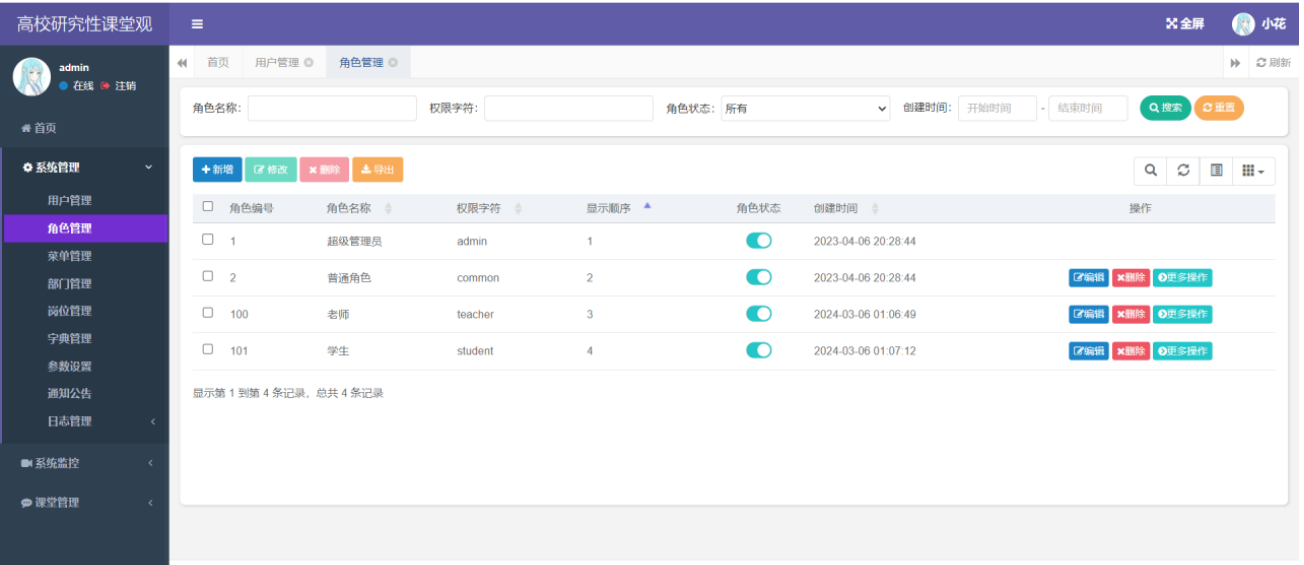Sort by the 角色名称 column
1304x565 pixels.
pos(360,208)
